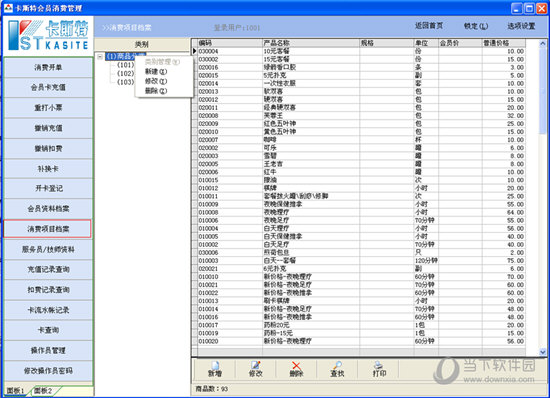Open 消费项目档案 from the sidebar
The height and width of the screenshot is (398, 550).
pyautogui.click(x=47, y=229)
